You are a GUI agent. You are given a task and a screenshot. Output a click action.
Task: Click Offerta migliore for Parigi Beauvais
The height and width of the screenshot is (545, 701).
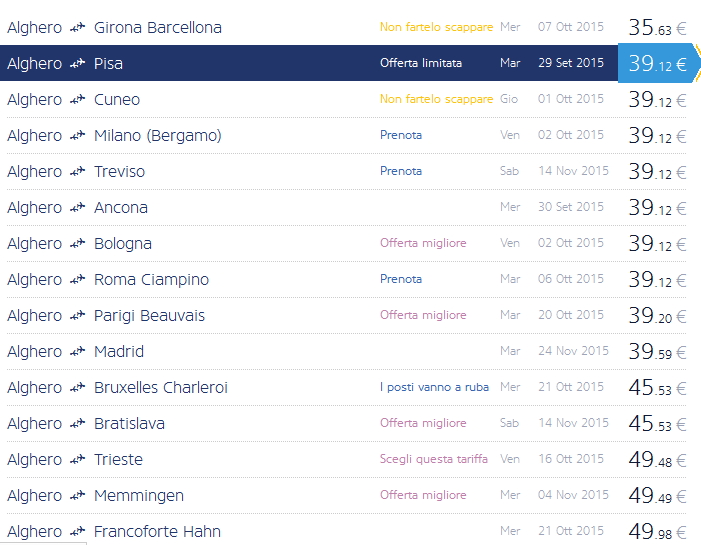point(423,315)
